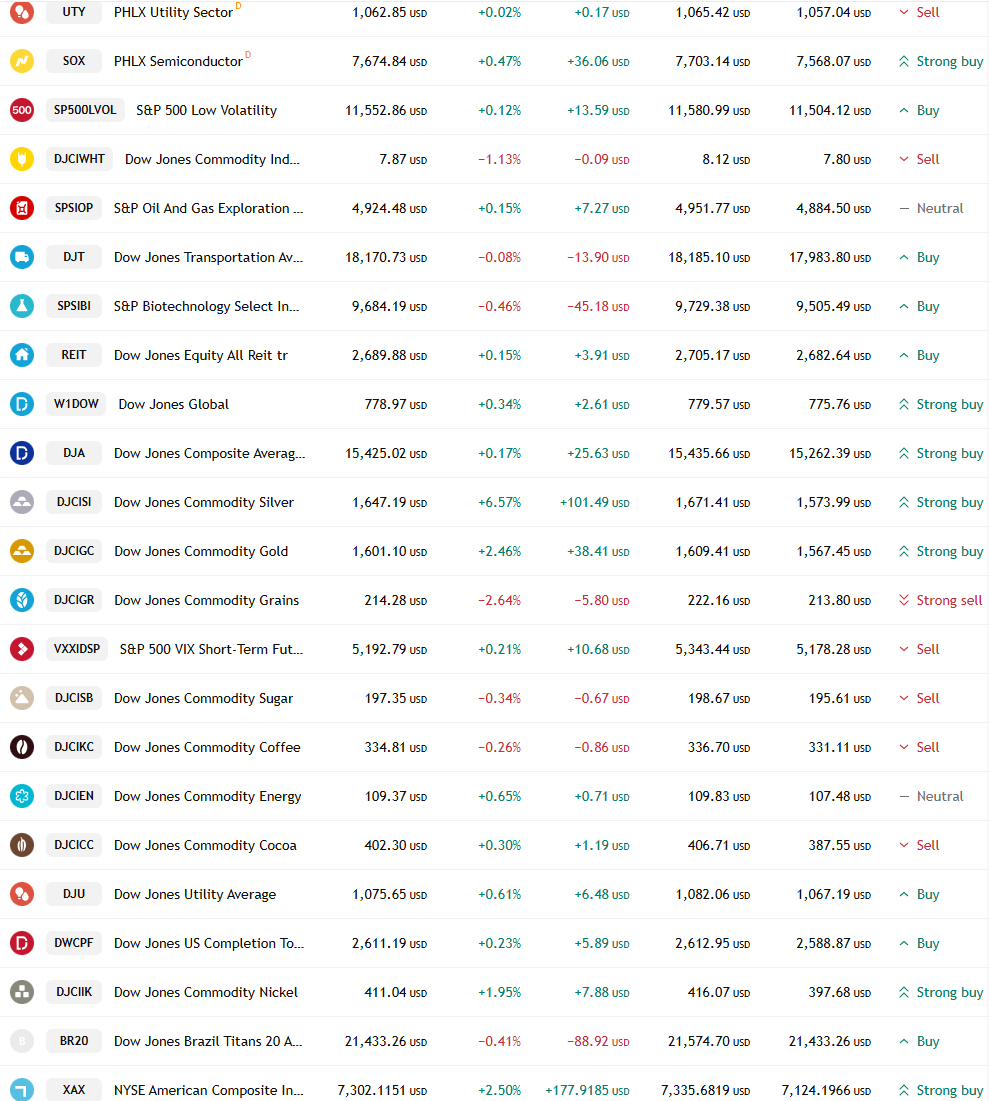Open Dow Jones Commodity Gold link
The height and width of the screenshot is (1101, 989).
(x=201, y=551)
